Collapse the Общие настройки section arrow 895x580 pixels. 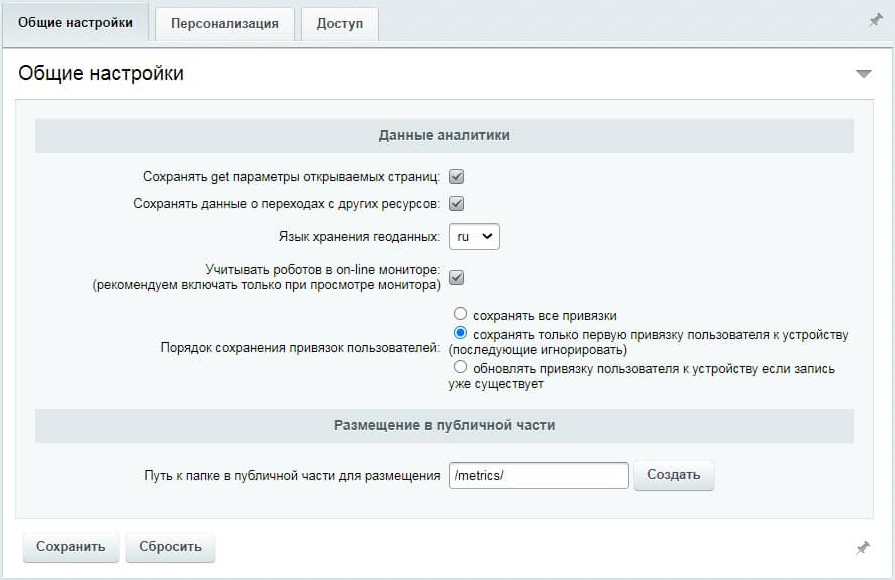864,74
